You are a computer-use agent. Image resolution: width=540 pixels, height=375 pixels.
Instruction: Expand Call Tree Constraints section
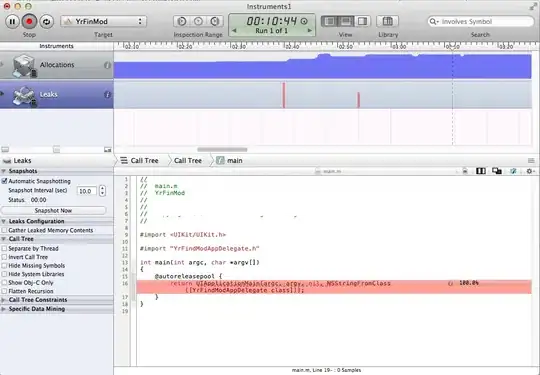(4, 300)
